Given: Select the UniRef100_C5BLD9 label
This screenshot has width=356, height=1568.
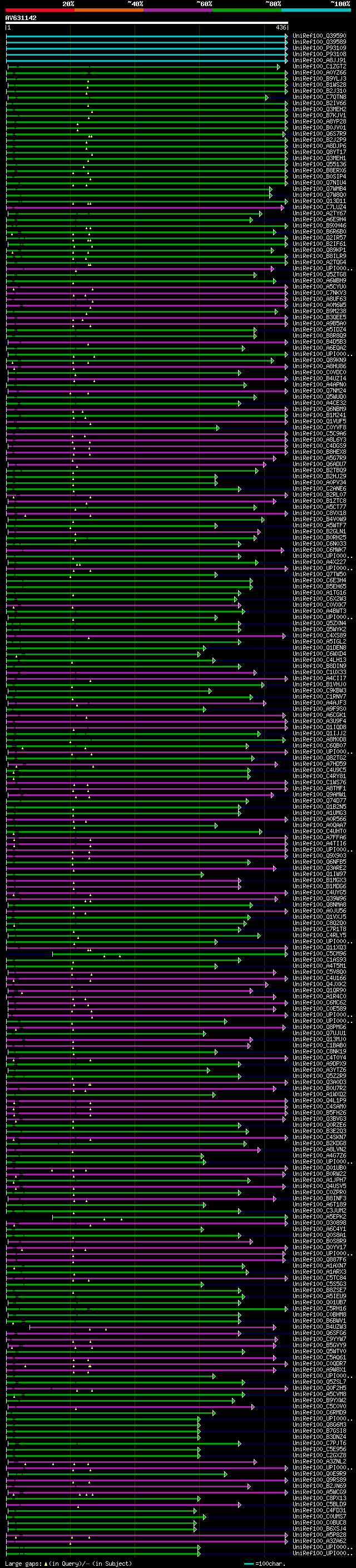Looking at the screenshot, I should pyautogui.click(x=319, y=1504).
